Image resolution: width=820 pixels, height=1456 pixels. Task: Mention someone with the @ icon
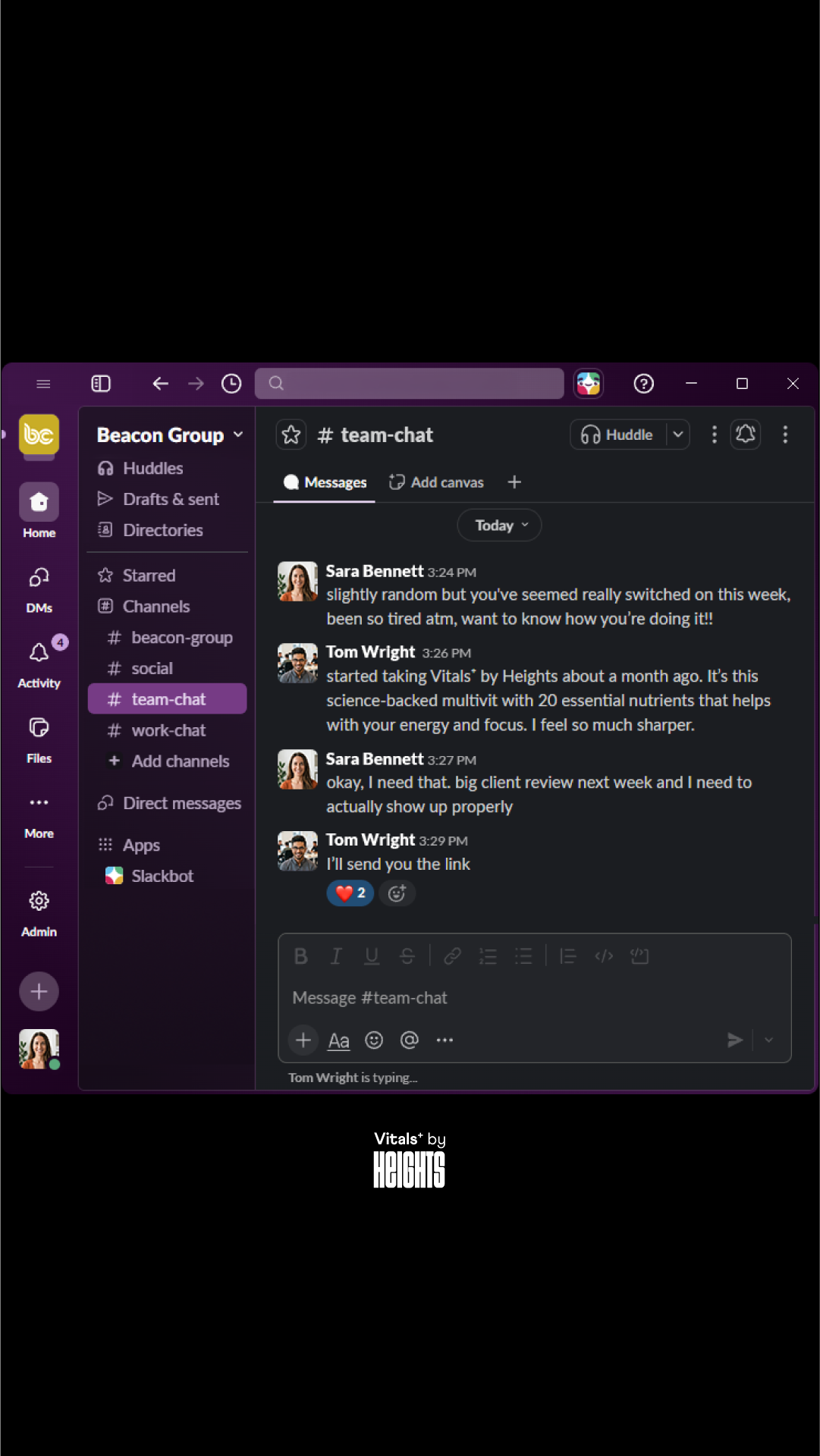click(x=410, y=1040)
